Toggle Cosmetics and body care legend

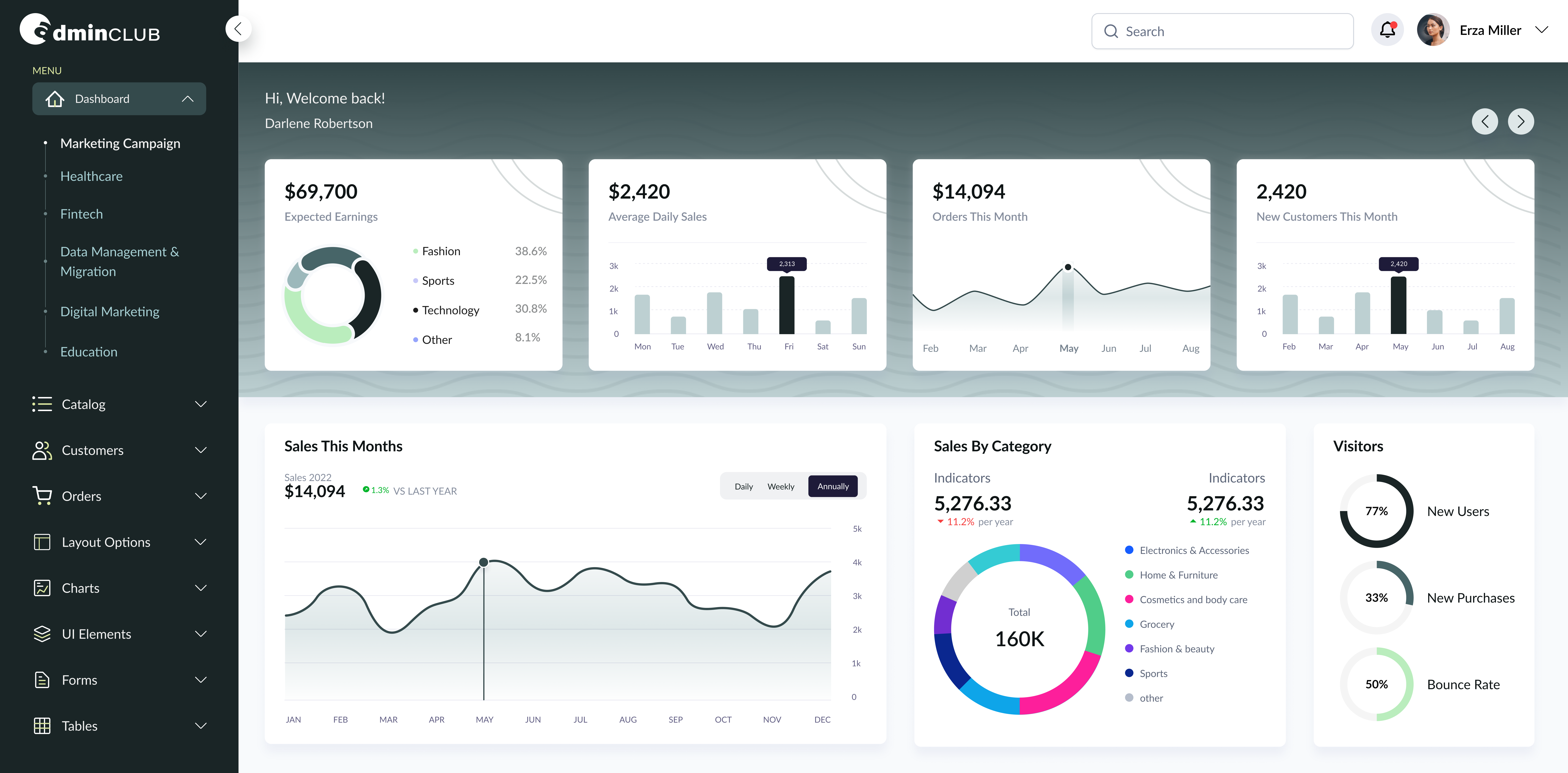(x=1186, y=600)
